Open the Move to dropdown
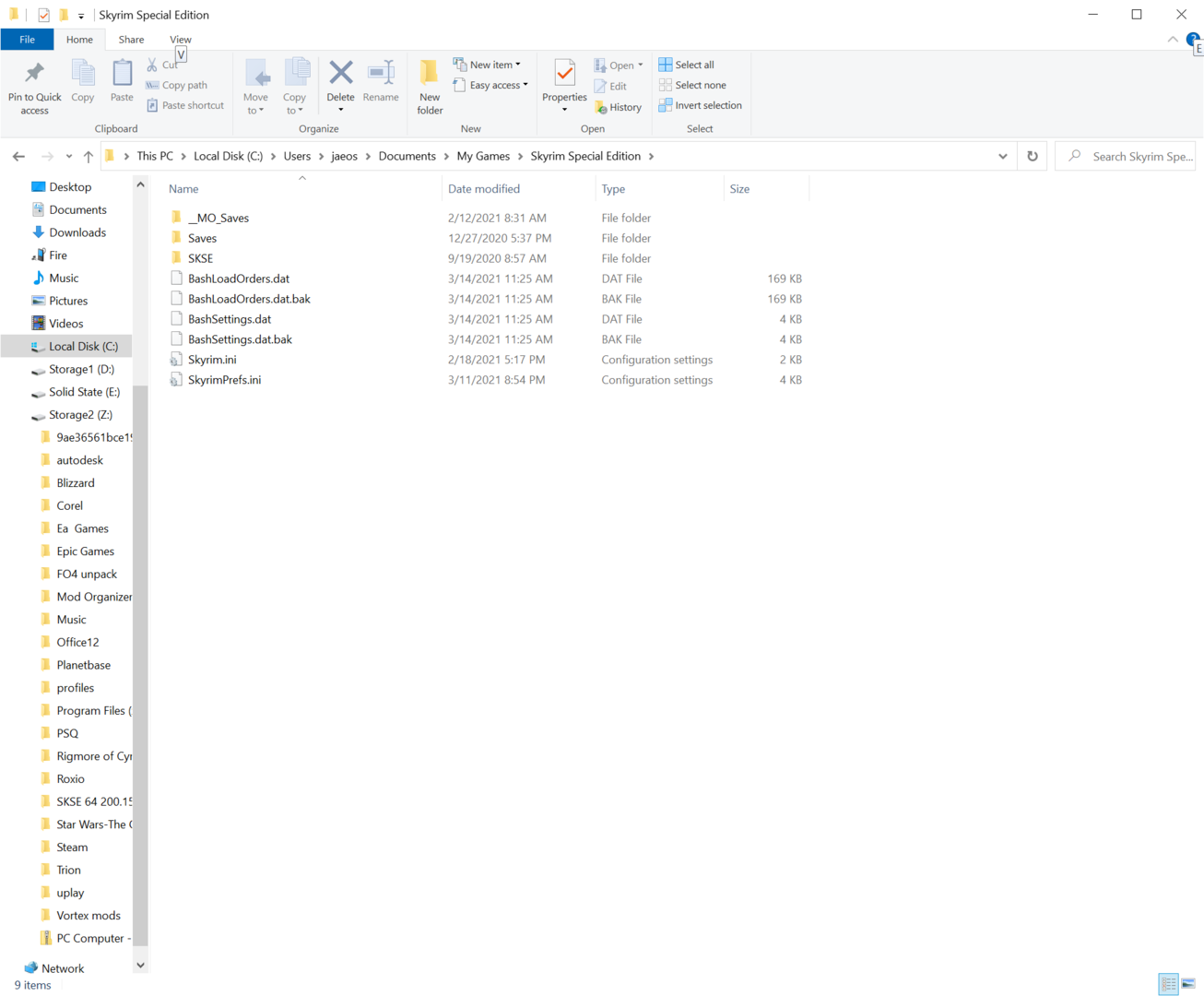The height and width of the screenshot is (996, 1204). [255, 103]
